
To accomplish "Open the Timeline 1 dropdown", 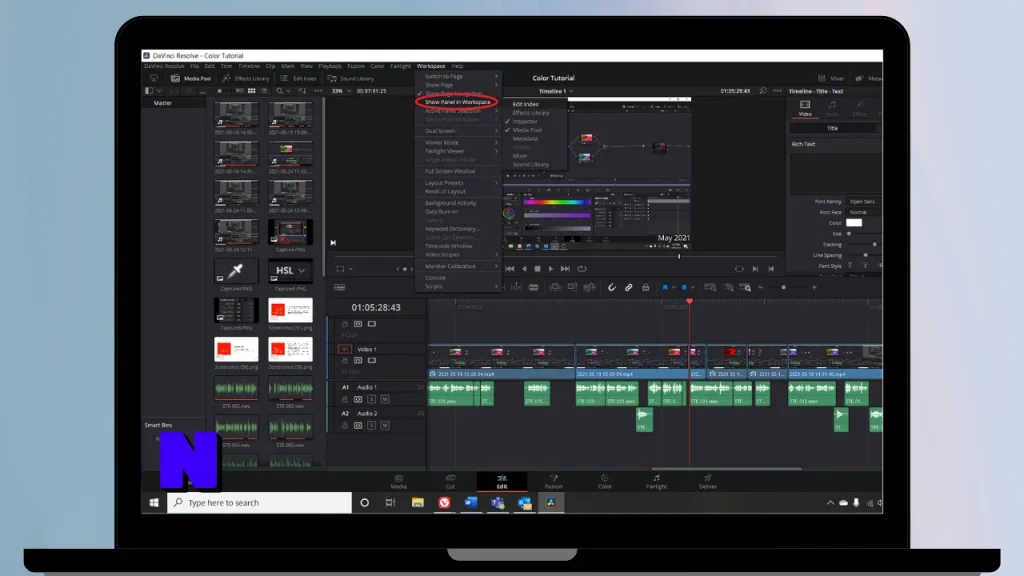I will (556, 91).
